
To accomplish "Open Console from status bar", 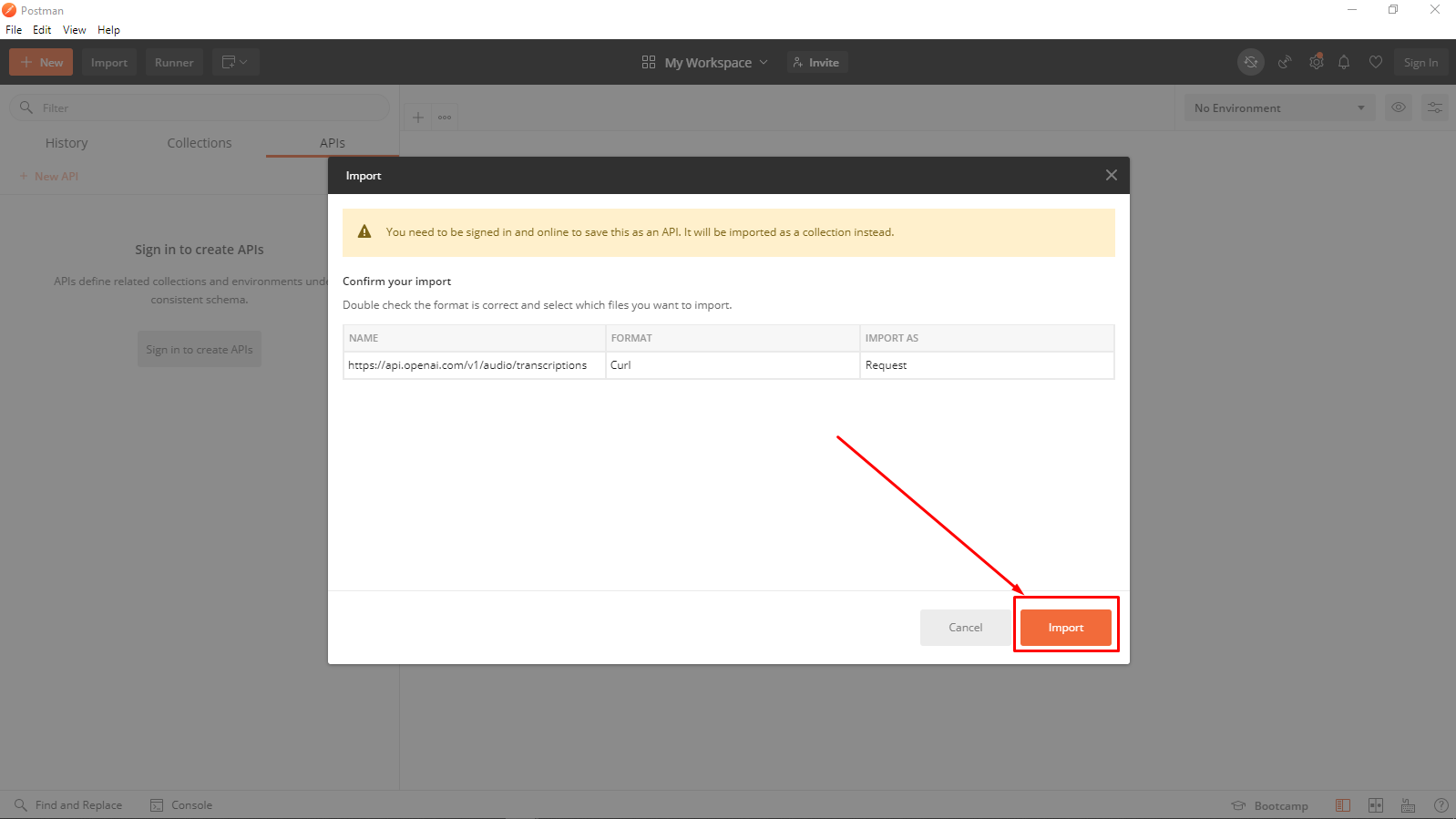I will [x=181, y=805].
